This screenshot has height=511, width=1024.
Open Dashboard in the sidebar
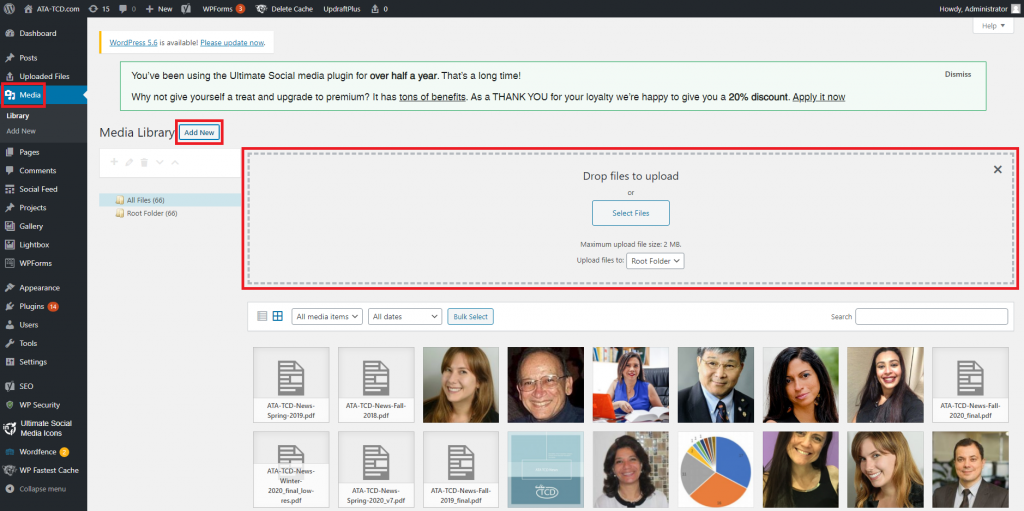click(38, 33)
